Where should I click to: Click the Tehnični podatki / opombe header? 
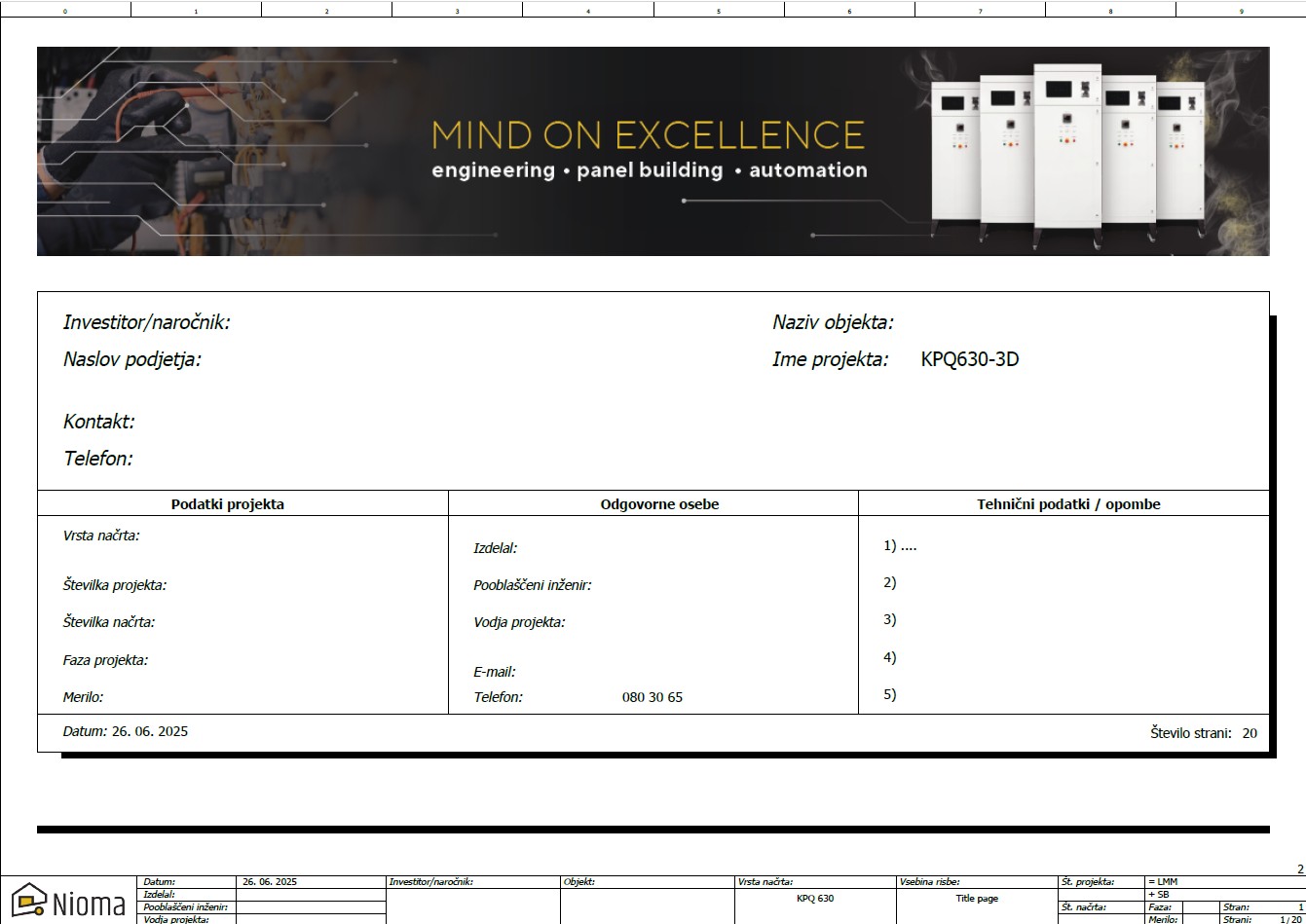click(1068, 504)
